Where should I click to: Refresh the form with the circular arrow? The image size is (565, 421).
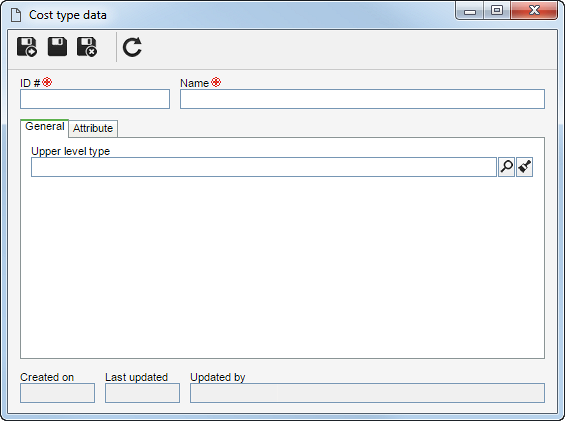[x=132, y=47]
